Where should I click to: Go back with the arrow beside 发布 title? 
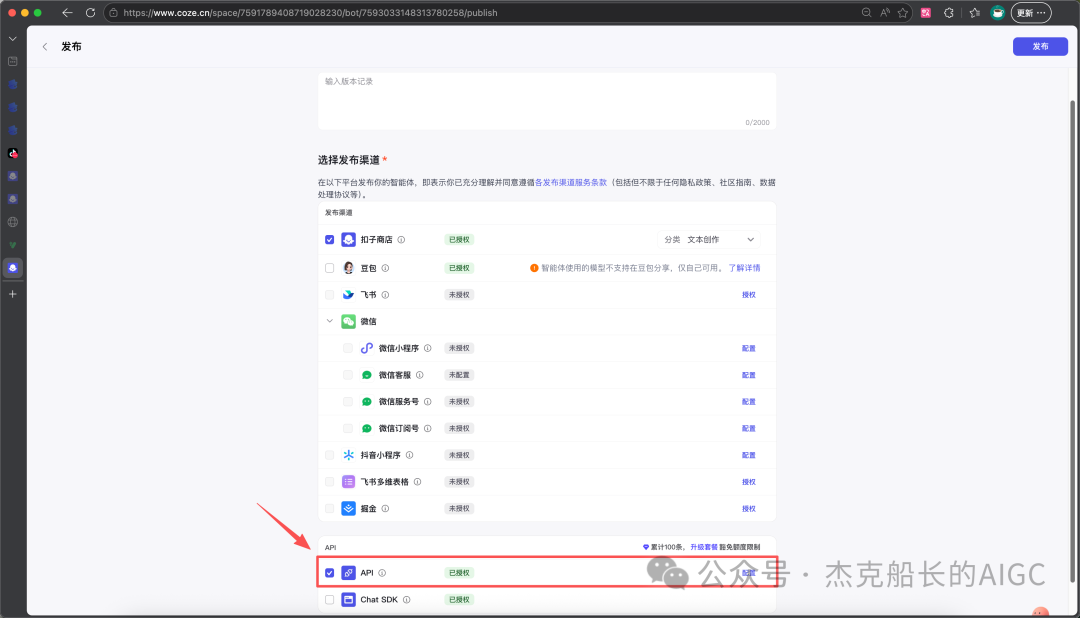(x=45, y=46)
